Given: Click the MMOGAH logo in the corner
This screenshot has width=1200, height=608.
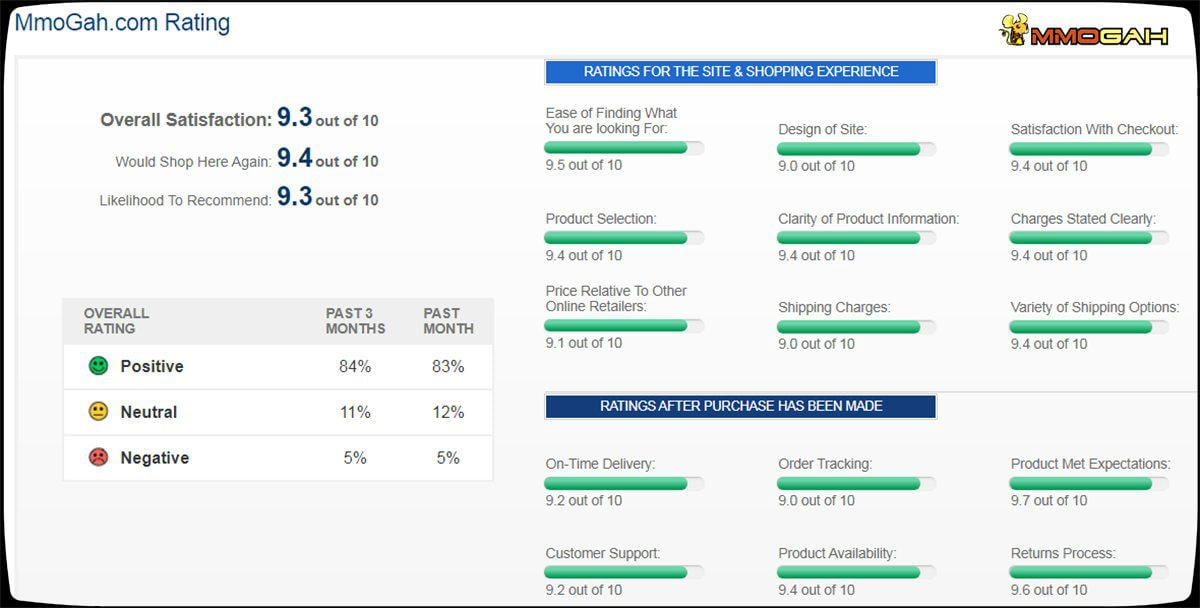Looking at the screenshot, I should pos(1083,31).
